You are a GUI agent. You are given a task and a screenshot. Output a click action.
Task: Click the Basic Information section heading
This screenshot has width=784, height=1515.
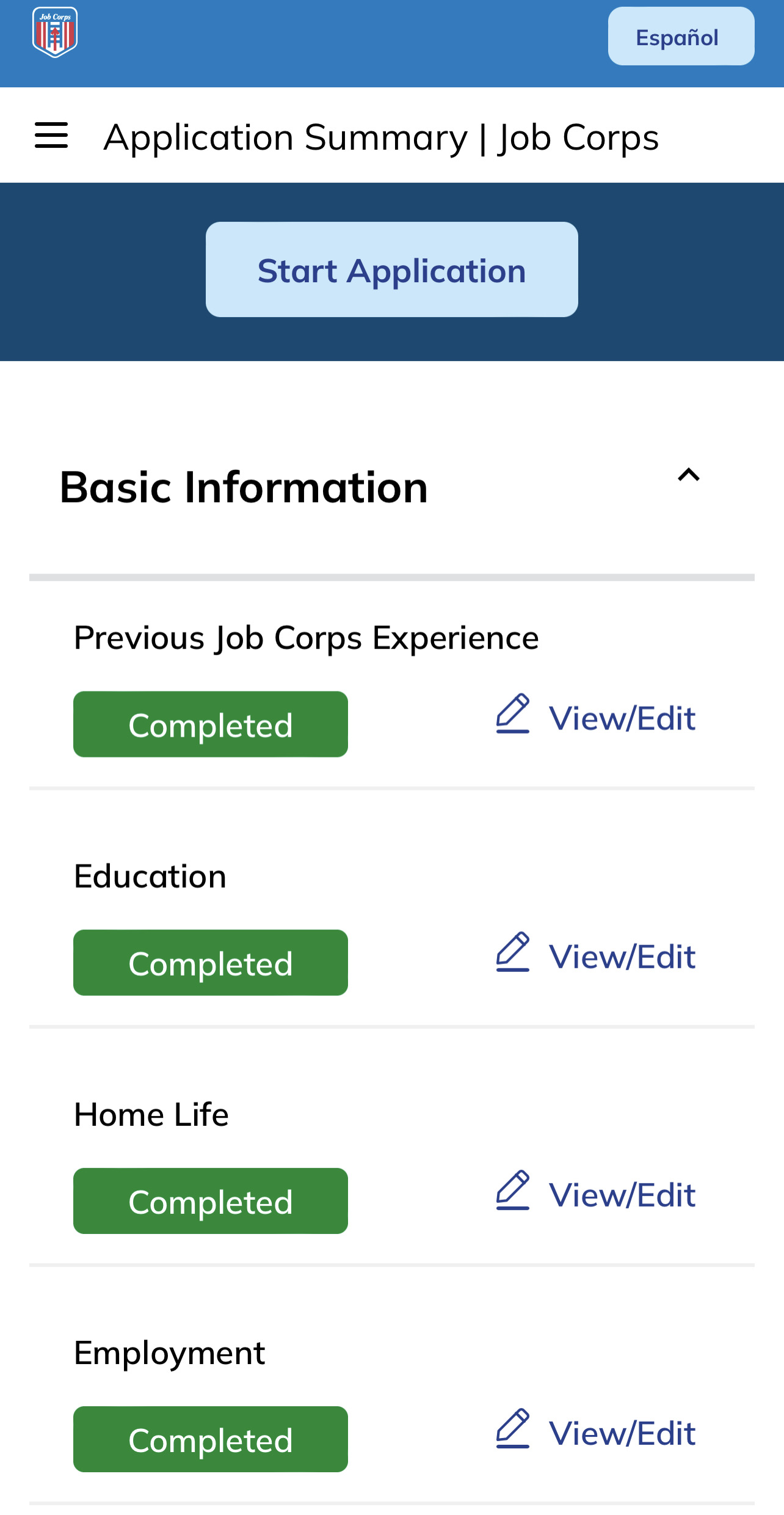(244, 487)
